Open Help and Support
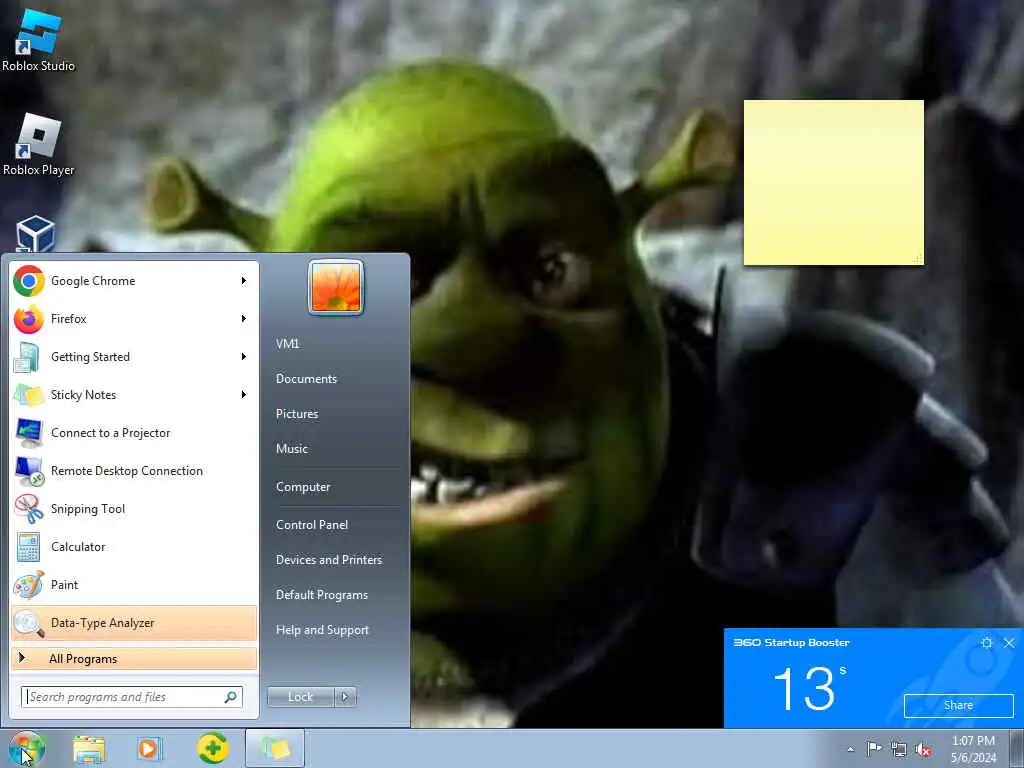 (x=323, y=630)
